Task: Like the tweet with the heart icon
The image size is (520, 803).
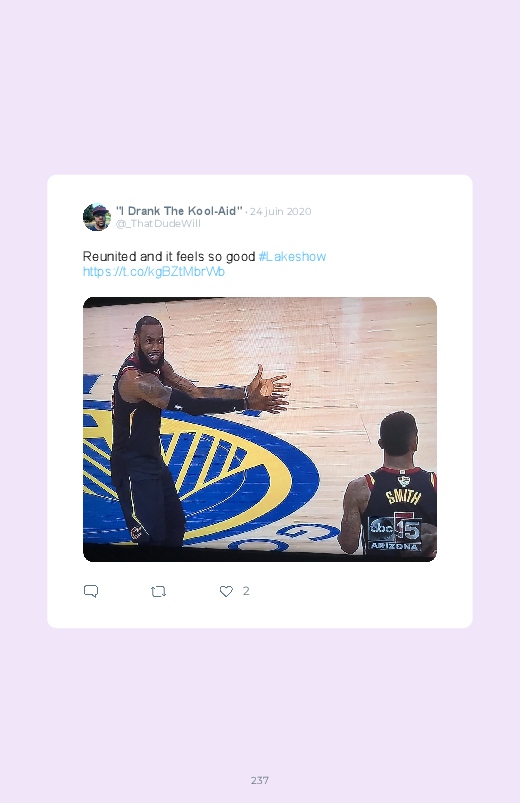Action: (x=226, y=591)
